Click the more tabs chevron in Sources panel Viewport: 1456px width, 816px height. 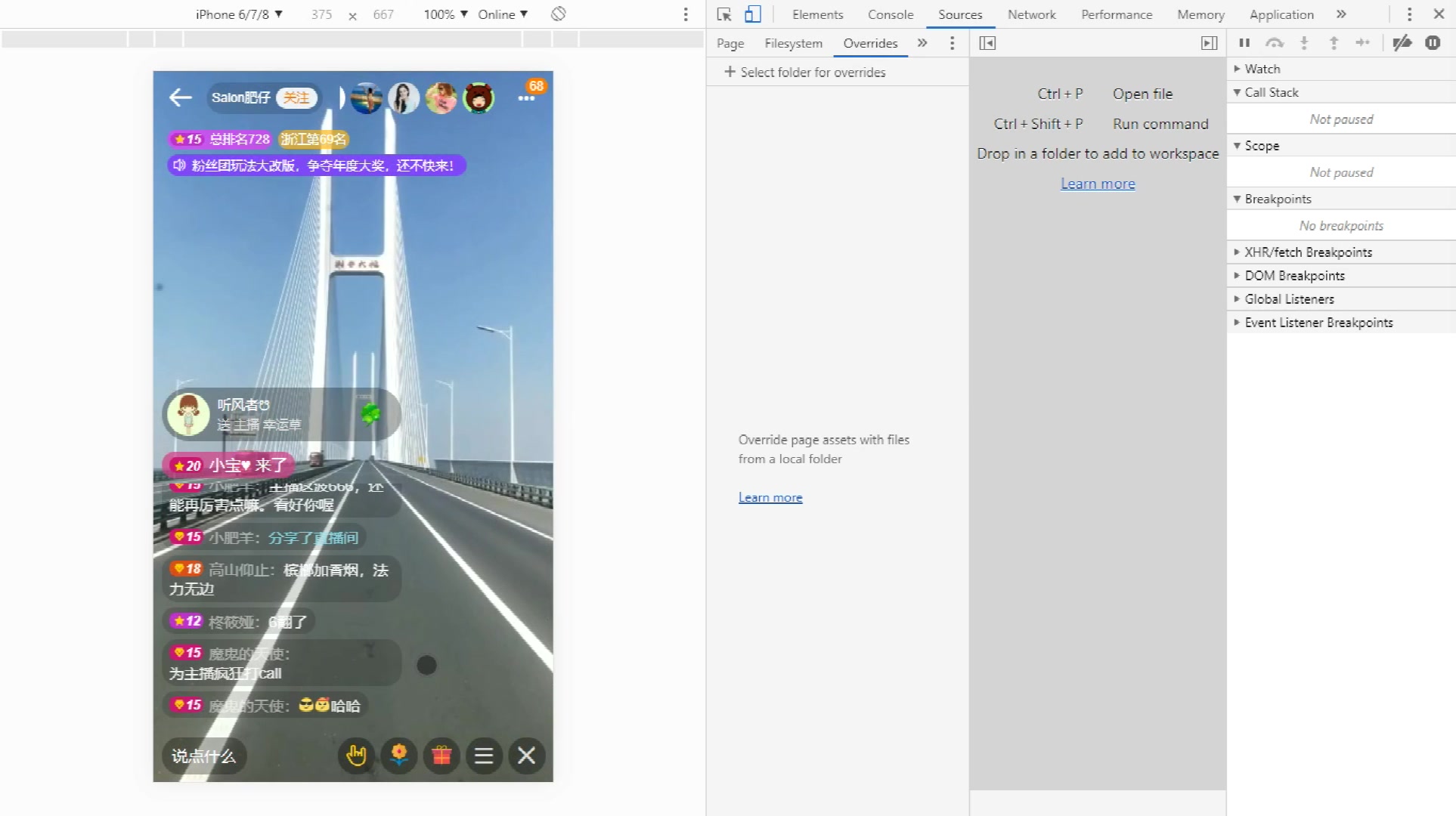922,43
